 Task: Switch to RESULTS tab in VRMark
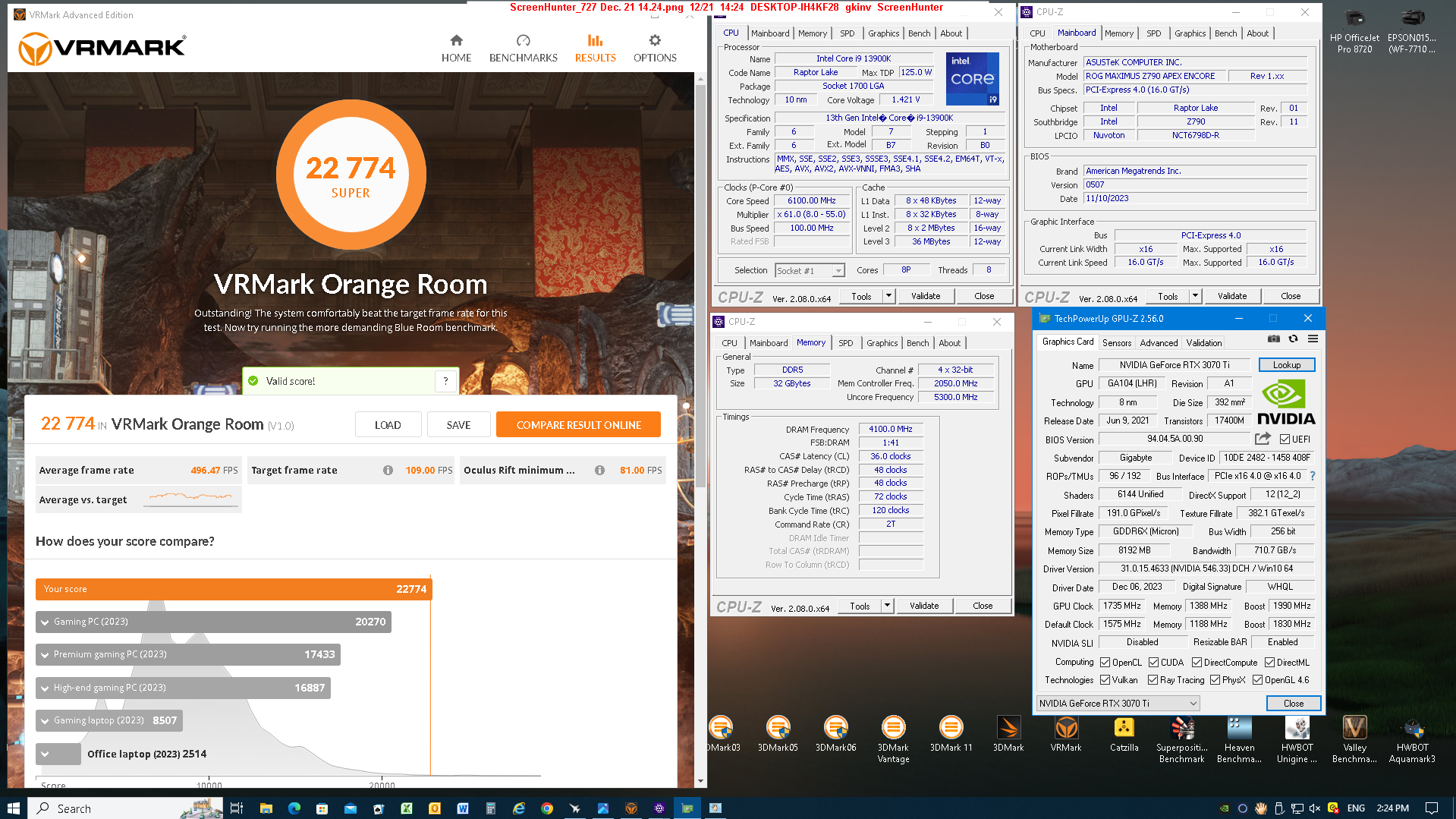point(595,49)
